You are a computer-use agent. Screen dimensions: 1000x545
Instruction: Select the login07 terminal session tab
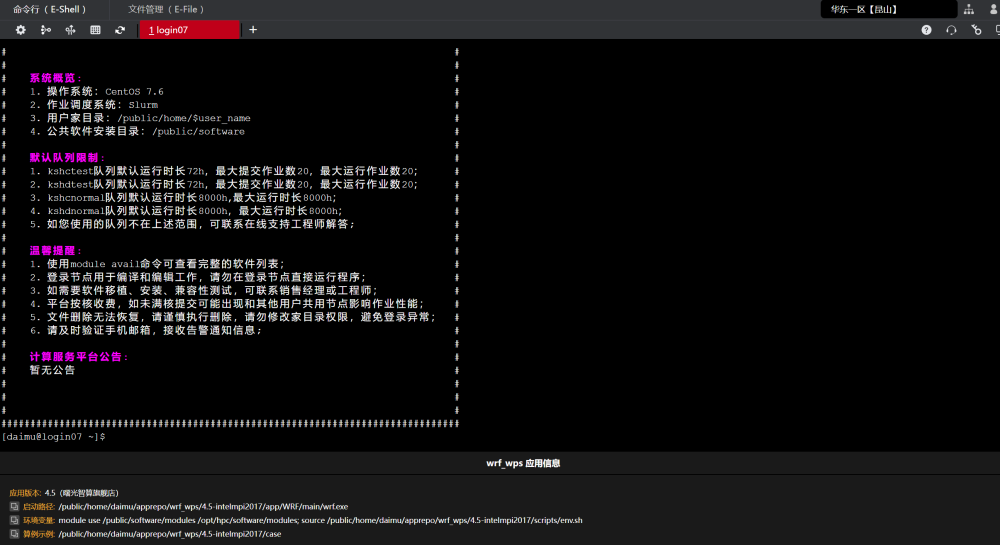[190, 30]
